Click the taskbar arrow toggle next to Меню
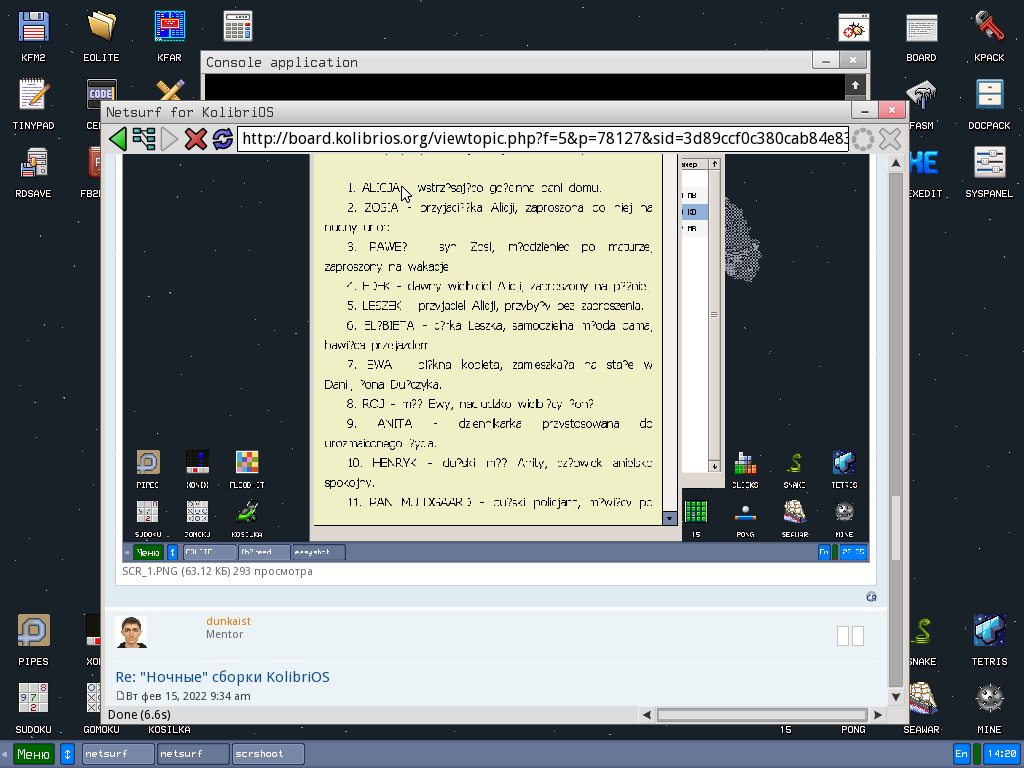The height and width of the screenshot is (768, 1024). [x=68, y=753]
